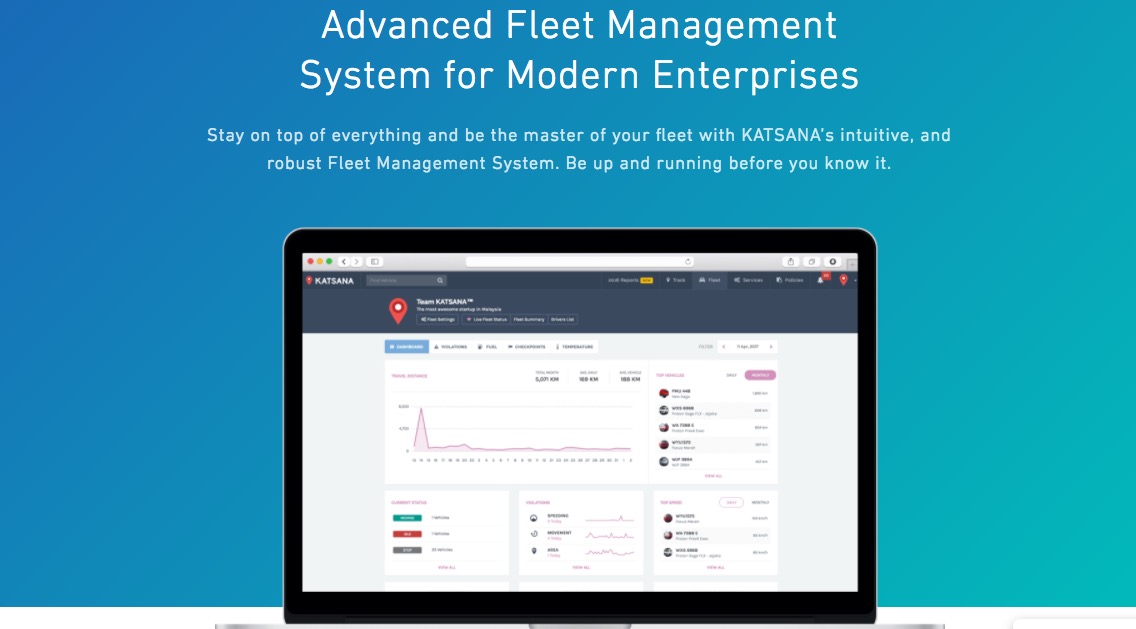Open the Policies menu item
This screenshot has height=629, width=1136.
click(790, 280)
